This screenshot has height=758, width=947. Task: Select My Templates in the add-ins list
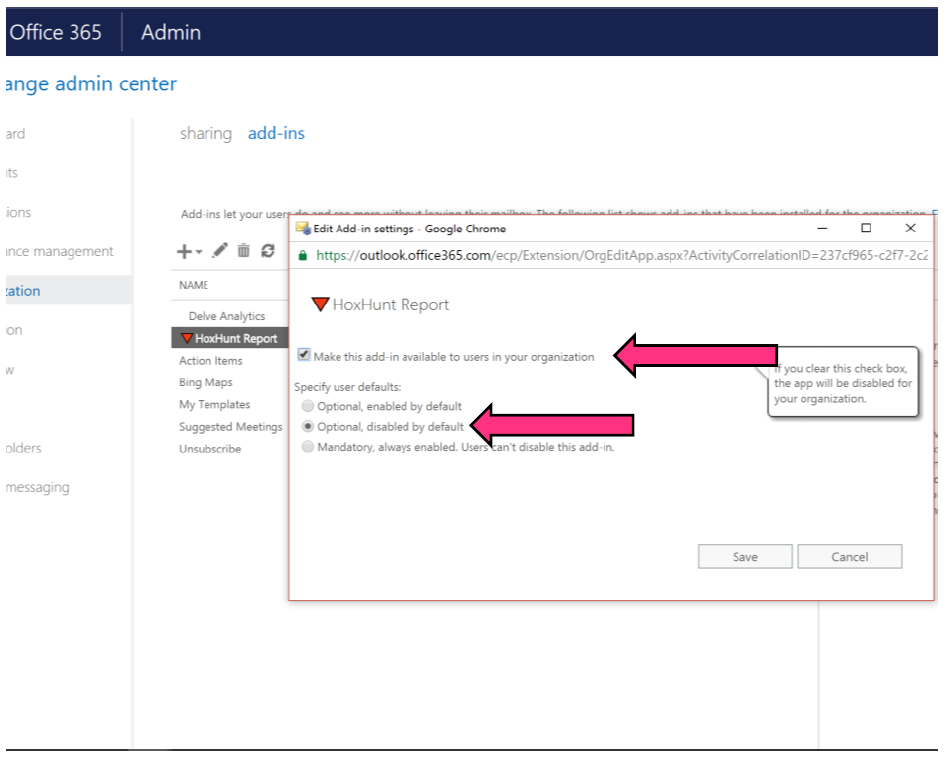coord(214,405)
